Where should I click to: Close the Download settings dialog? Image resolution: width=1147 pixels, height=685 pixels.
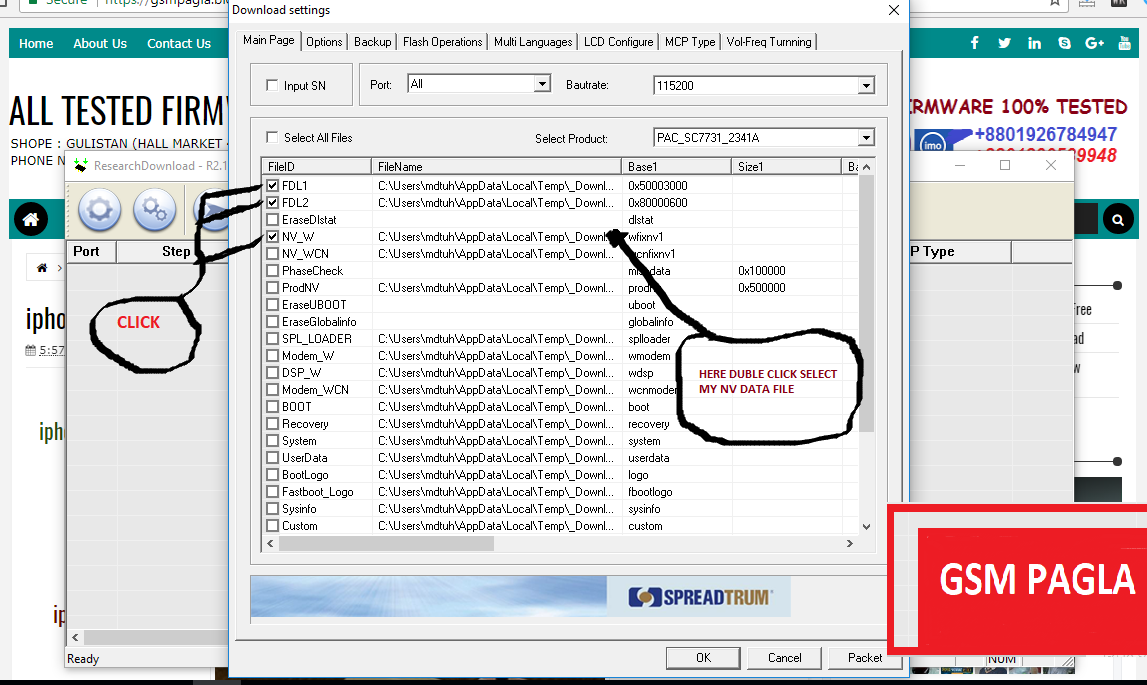coord(893,10)
